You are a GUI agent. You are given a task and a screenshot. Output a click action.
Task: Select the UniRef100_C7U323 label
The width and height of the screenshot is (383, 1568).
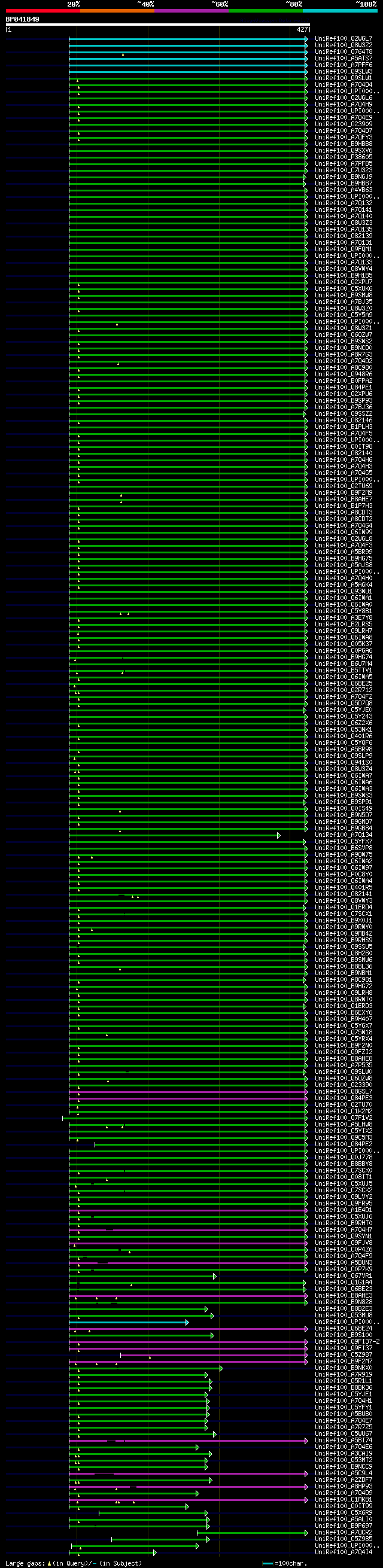(x=344, y=170)
